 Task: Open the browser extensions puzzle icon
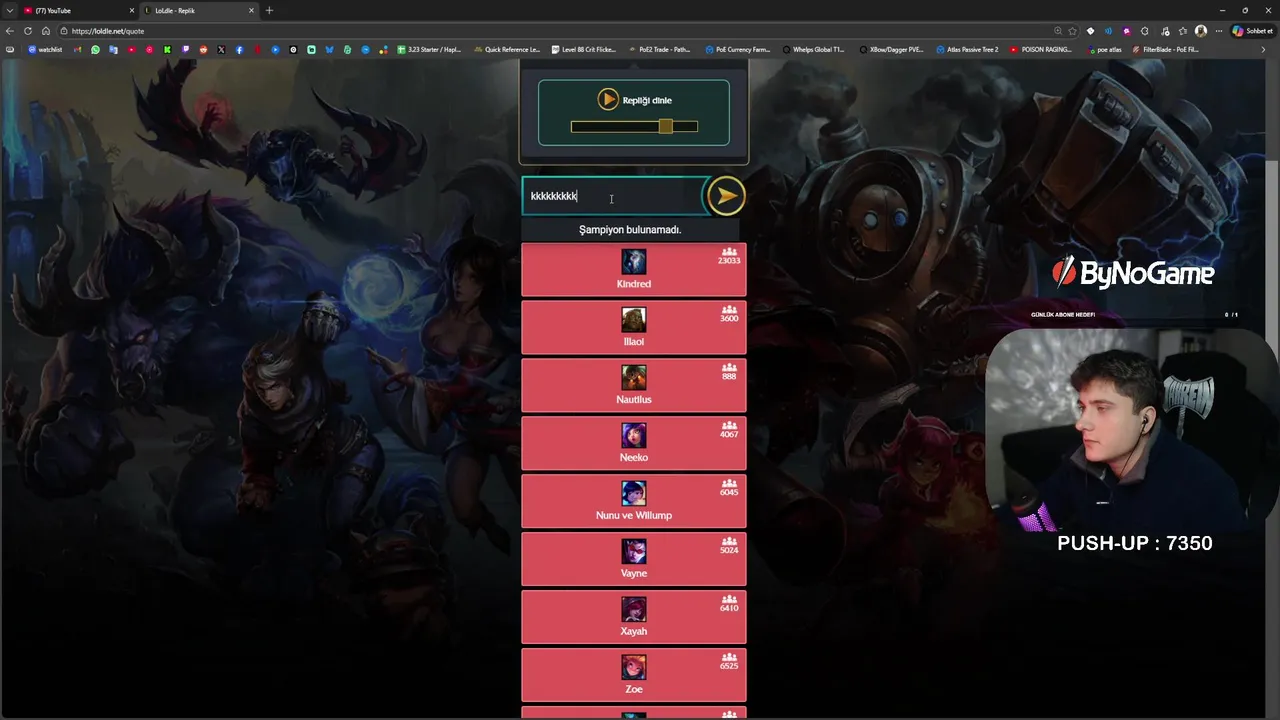click(1145, 31)
